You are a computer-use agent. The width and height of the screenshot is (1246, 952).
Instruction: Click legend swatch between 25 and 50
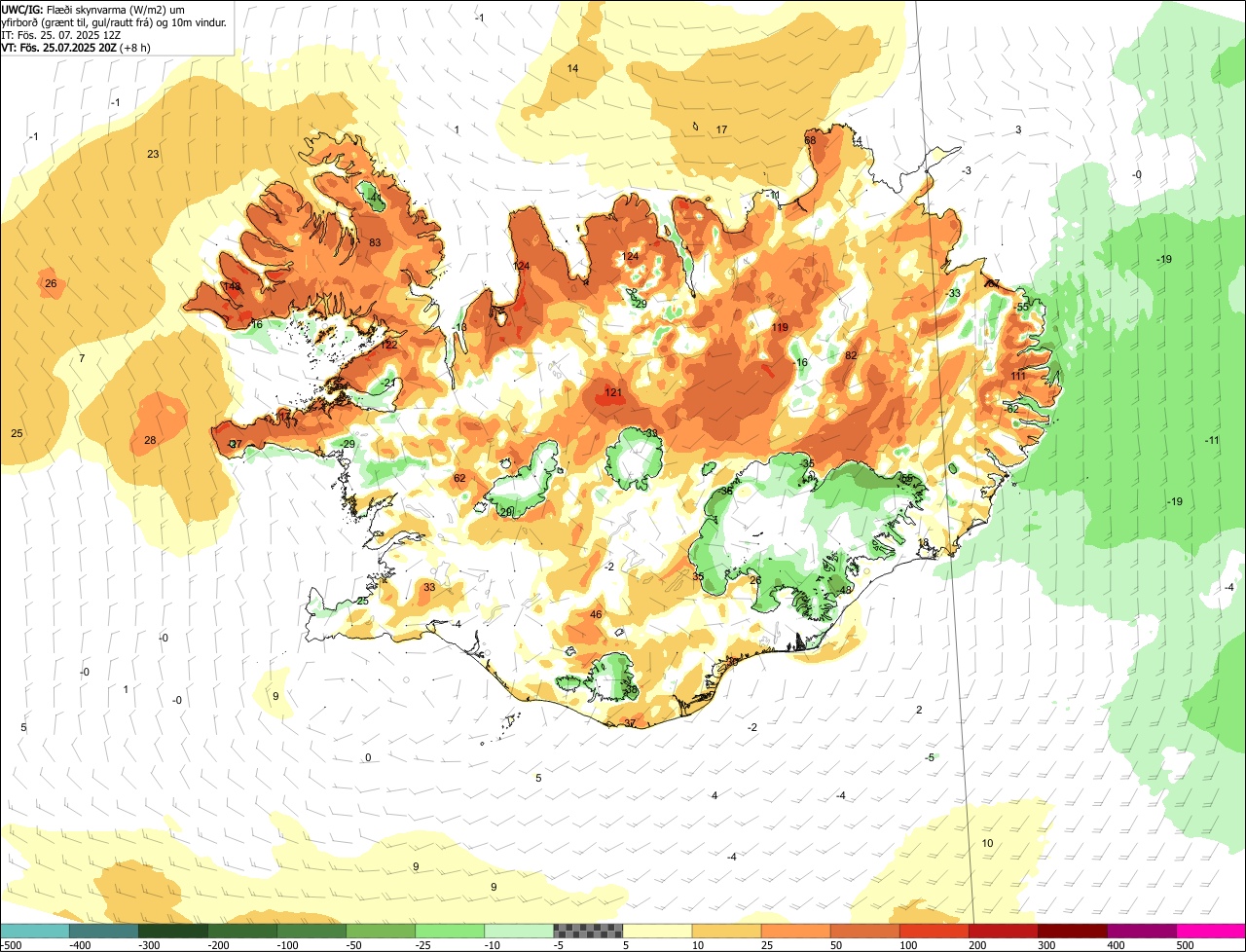point(795,931)
